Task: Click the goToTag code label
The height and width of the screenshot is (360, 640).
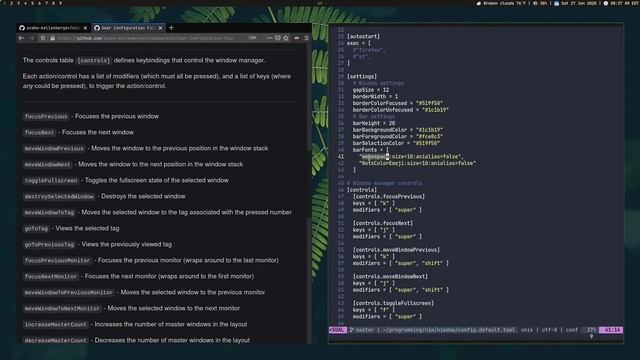Action: coord(36,228)
